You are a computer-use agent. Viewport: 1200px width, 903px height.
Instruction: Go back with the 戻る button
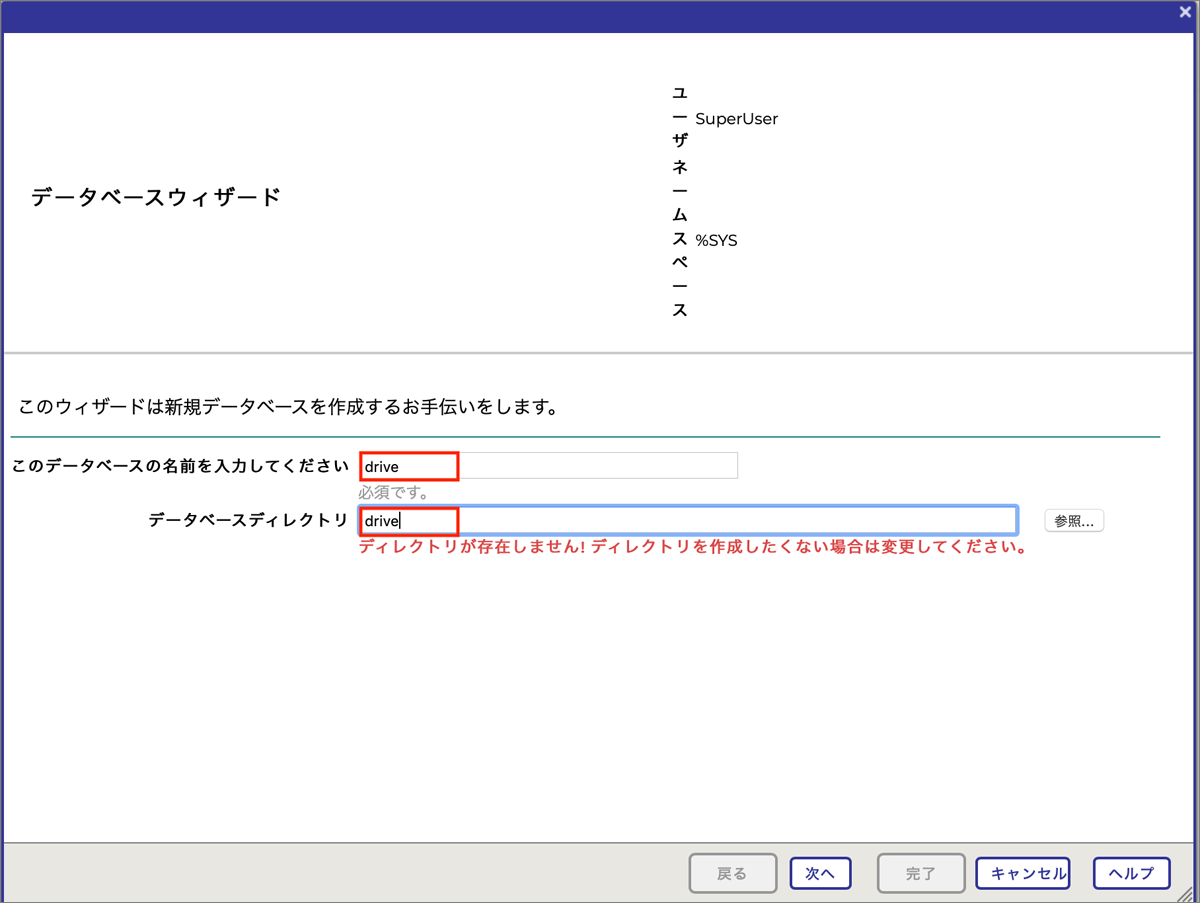click(x=733, y=873)
